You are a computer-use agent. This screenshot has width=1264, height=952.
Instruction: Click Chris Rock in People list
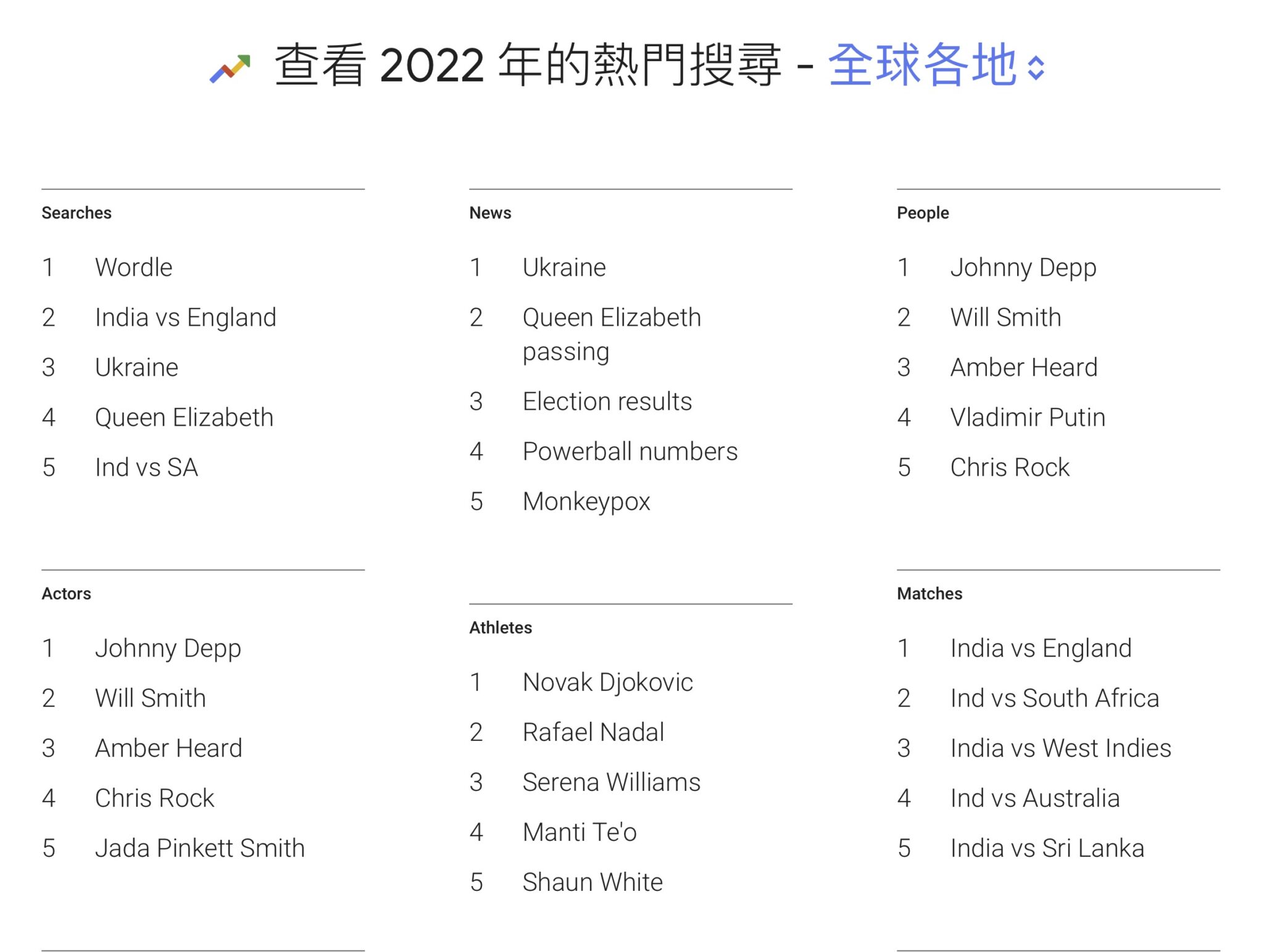point(1009,468)
